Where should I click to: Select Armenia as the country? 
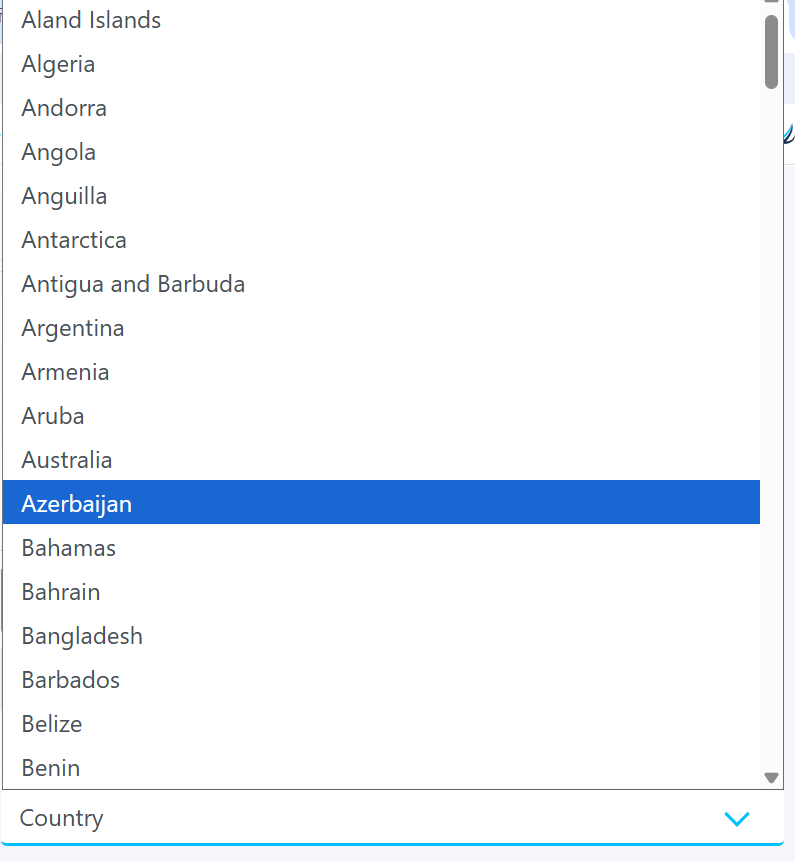[65, 372]
